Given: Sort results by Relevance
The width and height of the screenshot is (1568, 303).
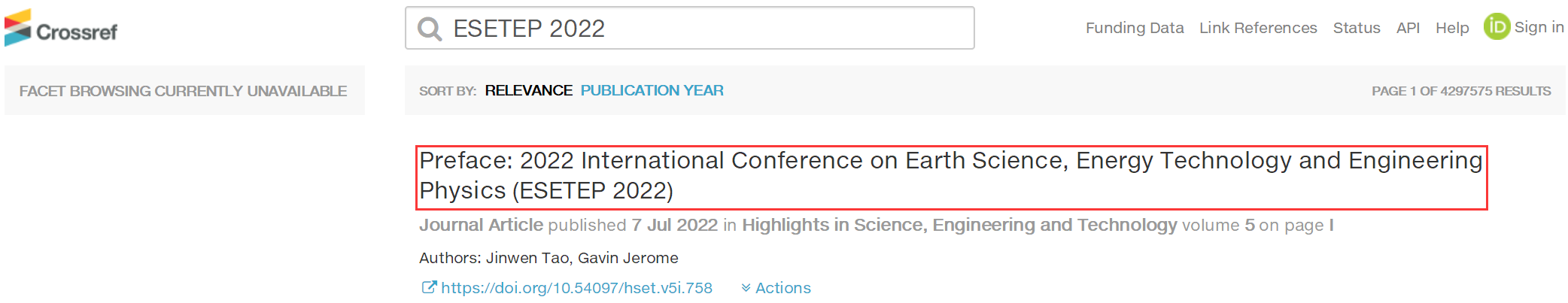Looking at the screenshot, I should point(528,90).
